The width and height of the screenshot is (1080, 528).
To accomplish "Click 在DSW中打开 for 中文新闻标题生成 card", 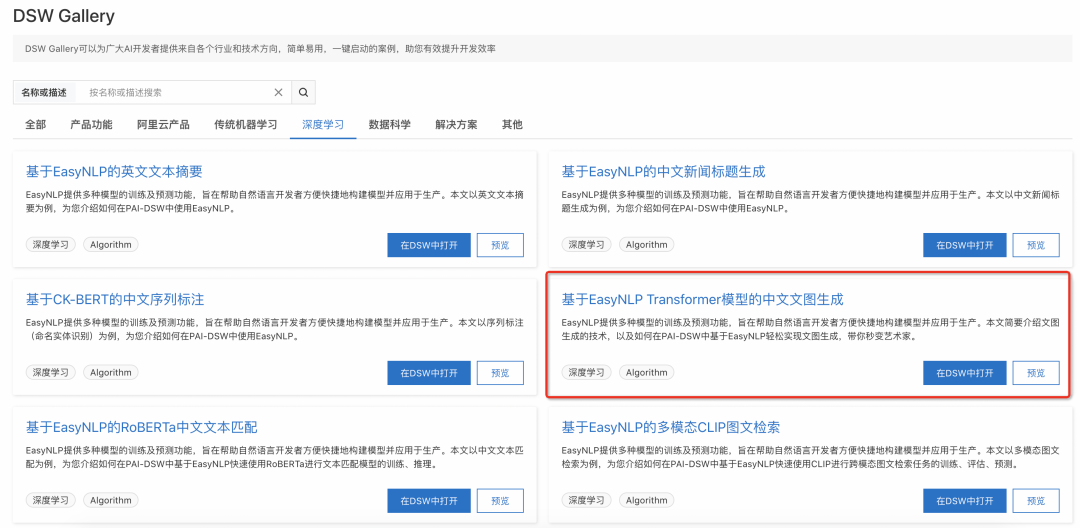I will click(x=964, y=245).
